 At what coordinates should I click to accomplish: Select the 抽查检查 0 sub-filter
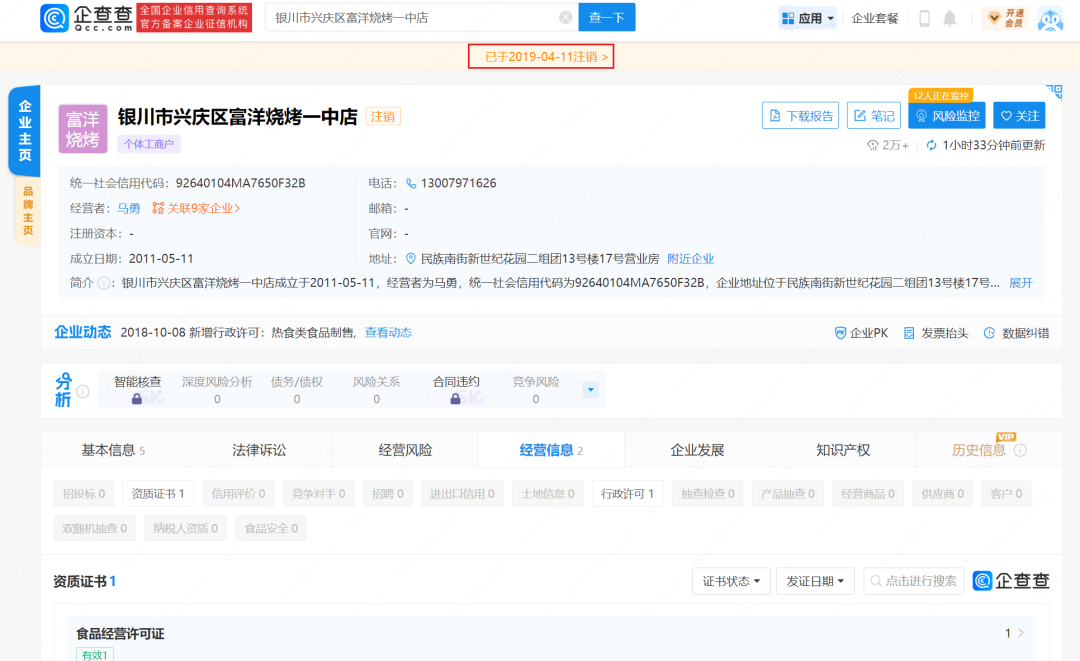(708, 494)
